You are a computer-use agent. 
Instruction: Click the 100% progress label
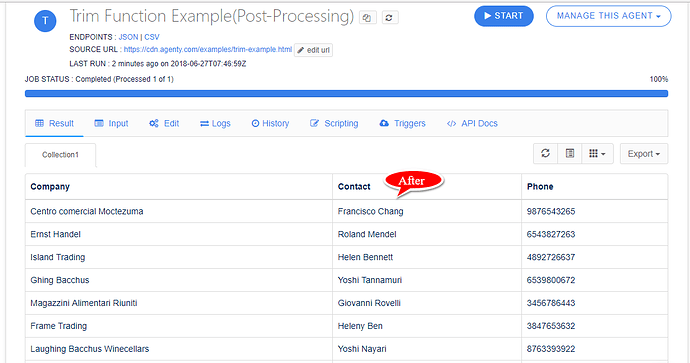click(x=659, y=79)
